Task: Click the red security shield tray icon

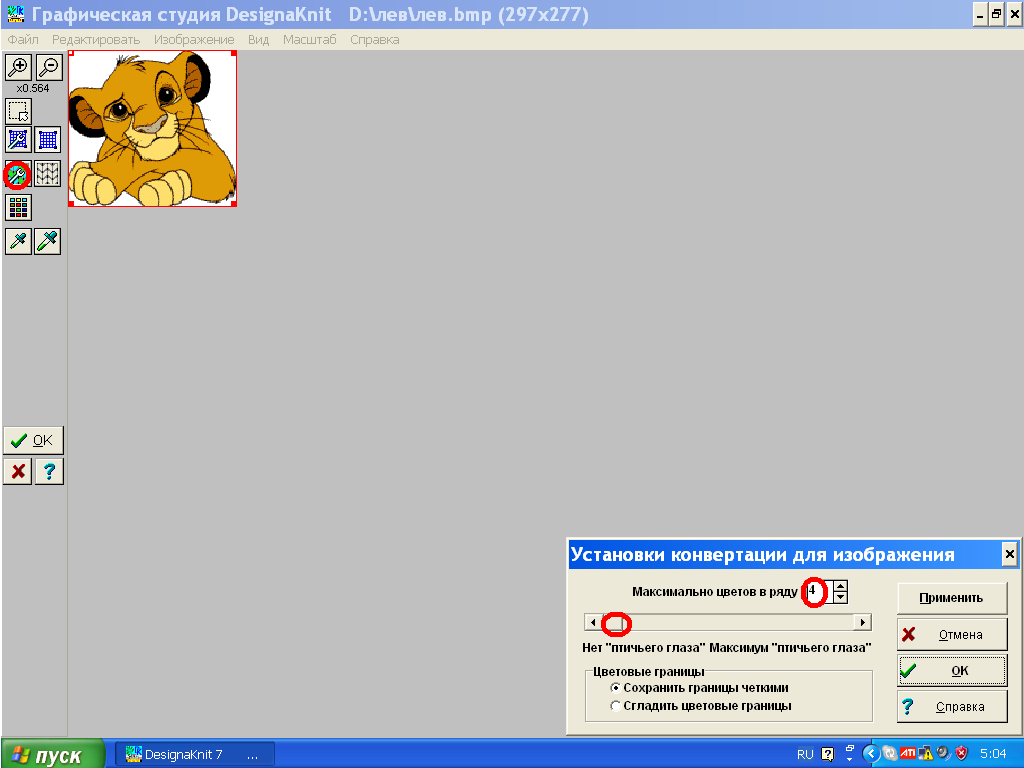Action: coord(961,754)
